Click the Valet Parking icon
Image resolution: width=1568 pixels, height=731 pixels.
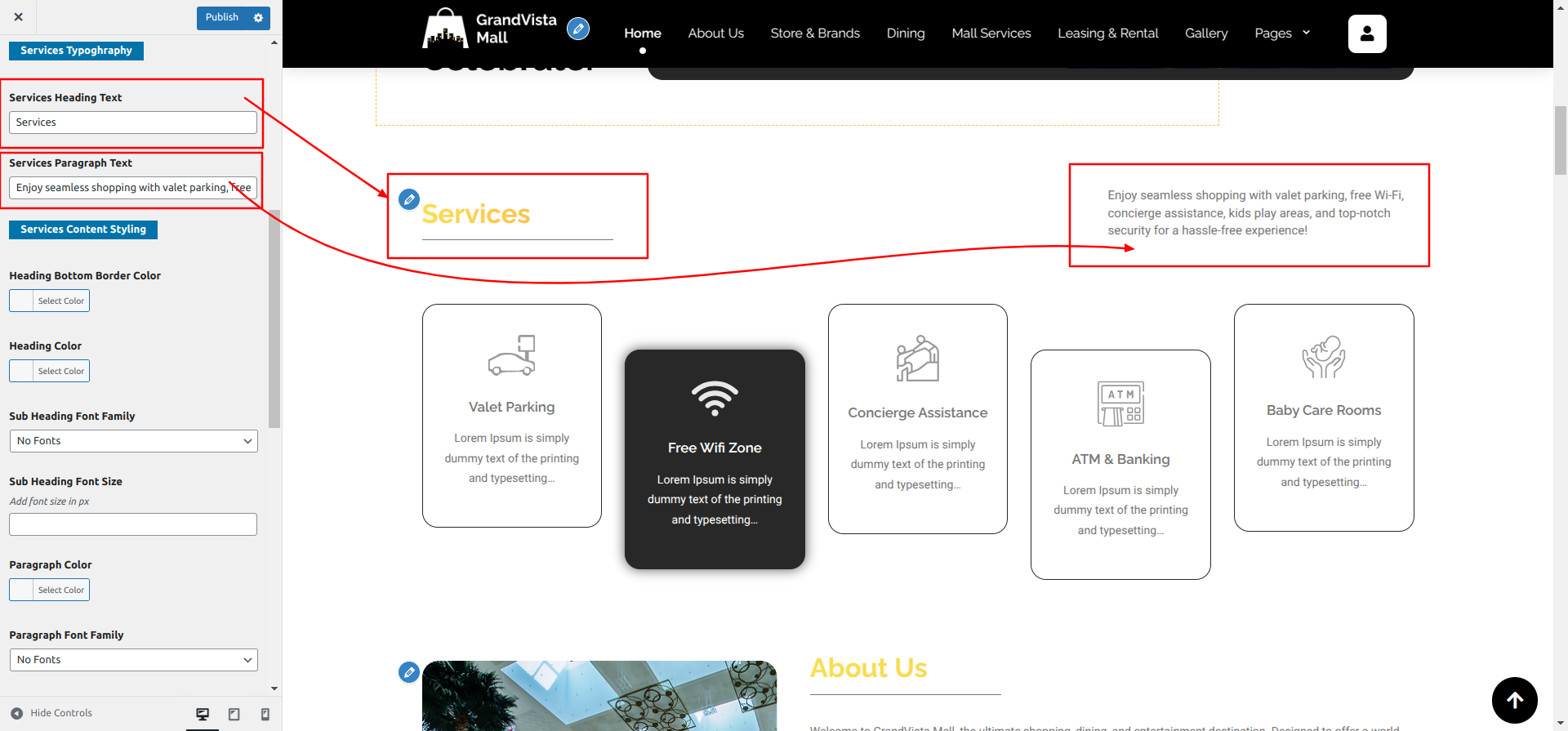512,355
